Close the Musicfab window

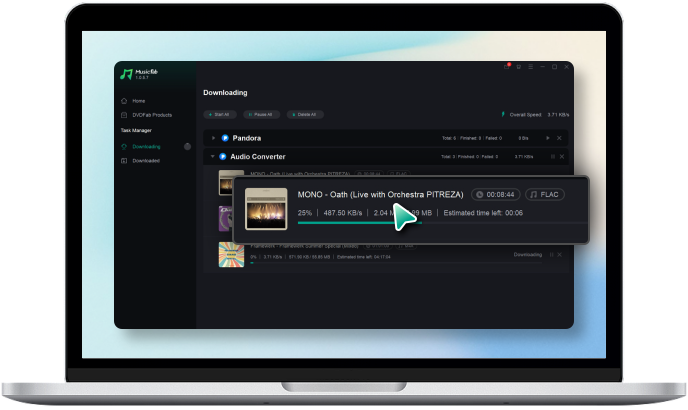coord(566,67)
